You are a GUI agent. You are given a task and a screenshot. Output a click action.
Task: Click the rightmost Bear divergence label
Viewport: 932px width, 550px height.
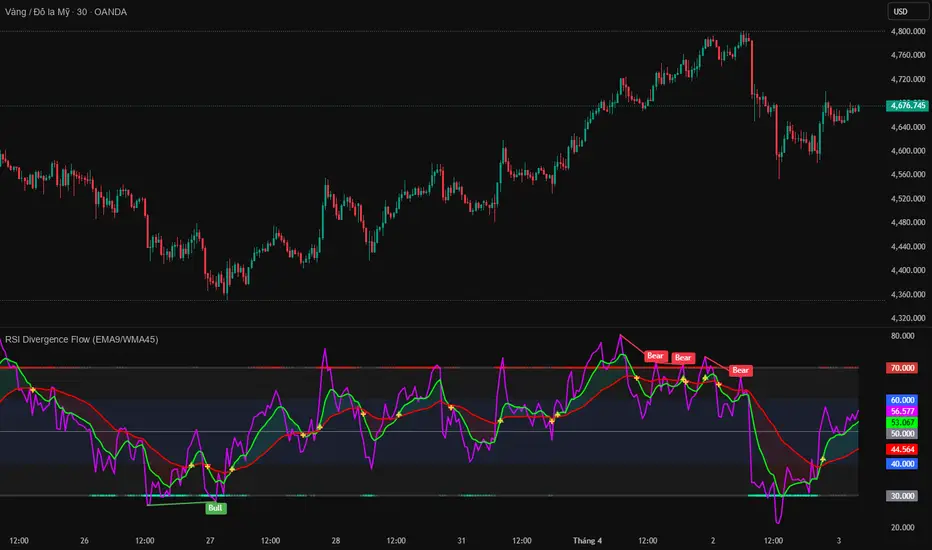741,370
